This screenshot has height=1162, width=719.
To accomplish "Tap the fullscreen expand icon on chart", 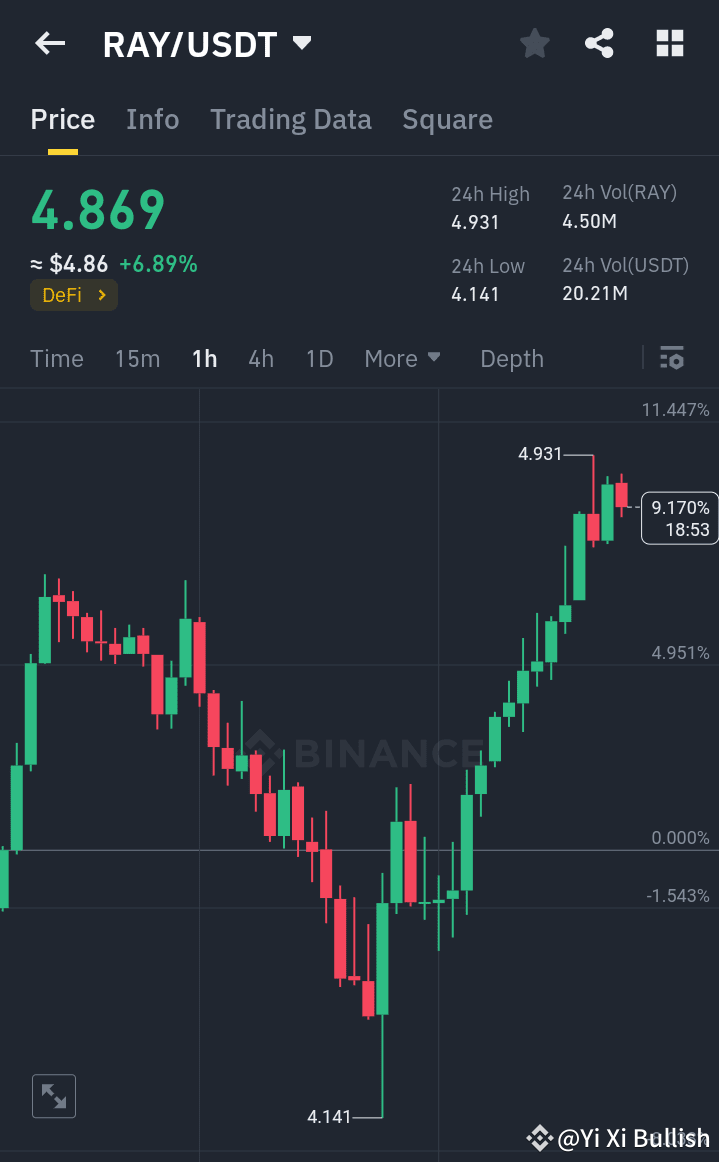I will (x=53, y=1096).
